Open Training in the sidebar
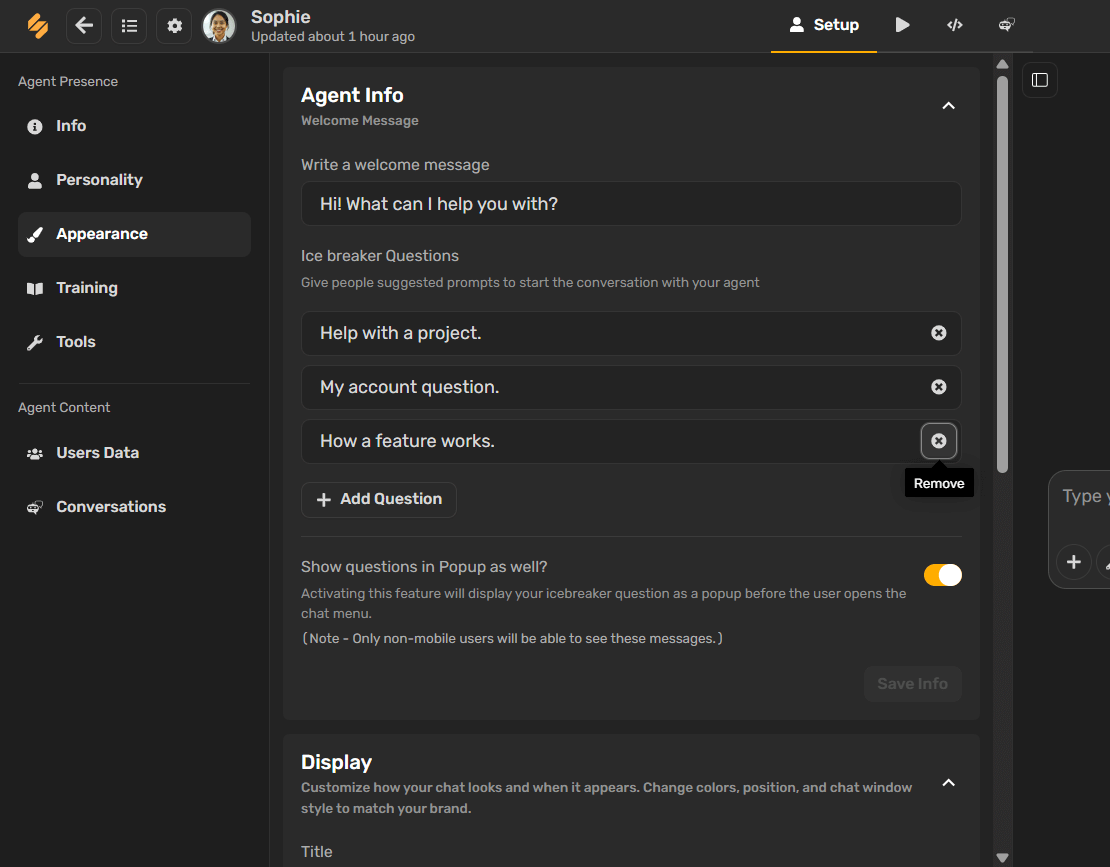The height and width of the screenshot is (867, 1110). point(135,288)
